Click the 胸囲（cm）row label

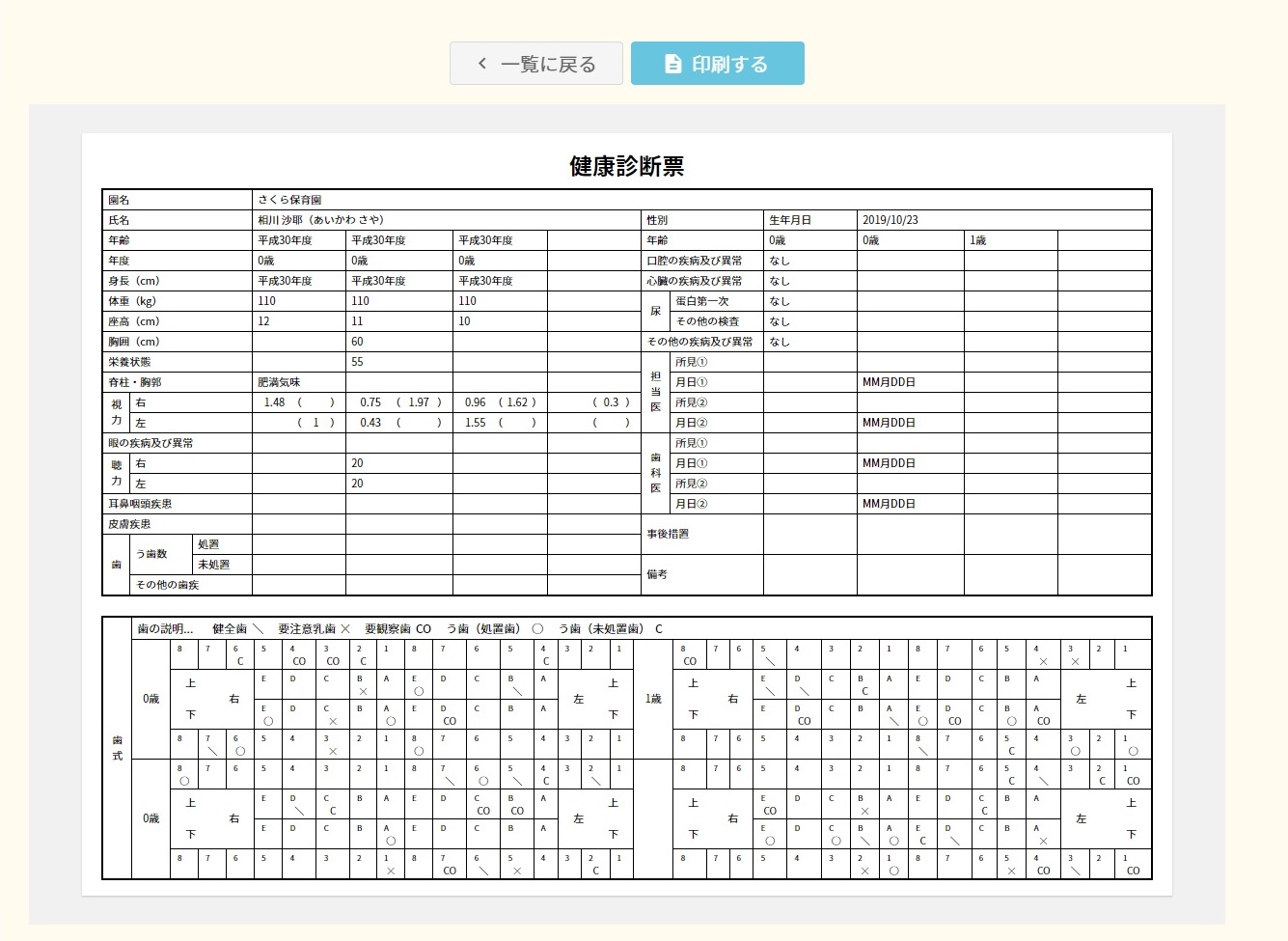point(133,342)
